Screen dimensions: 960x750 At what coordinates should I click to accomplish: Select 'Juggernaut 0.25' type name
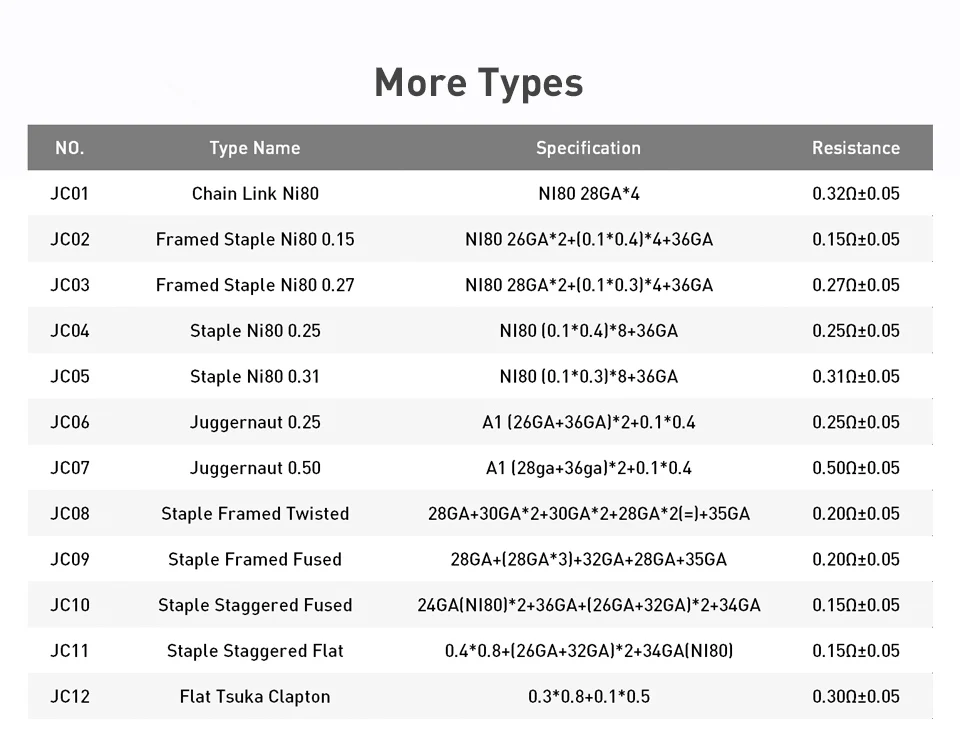point(255,422)
